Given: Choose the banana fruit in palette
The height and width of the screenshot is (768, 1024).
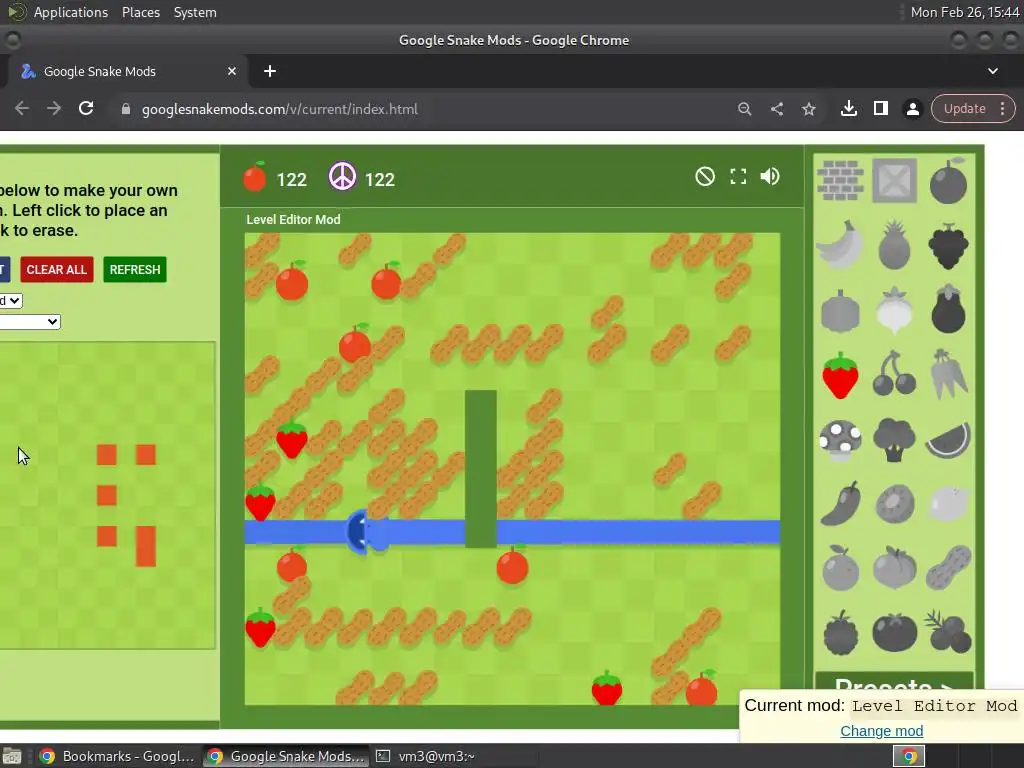Looking at the screenshot, I should point(840,245).
